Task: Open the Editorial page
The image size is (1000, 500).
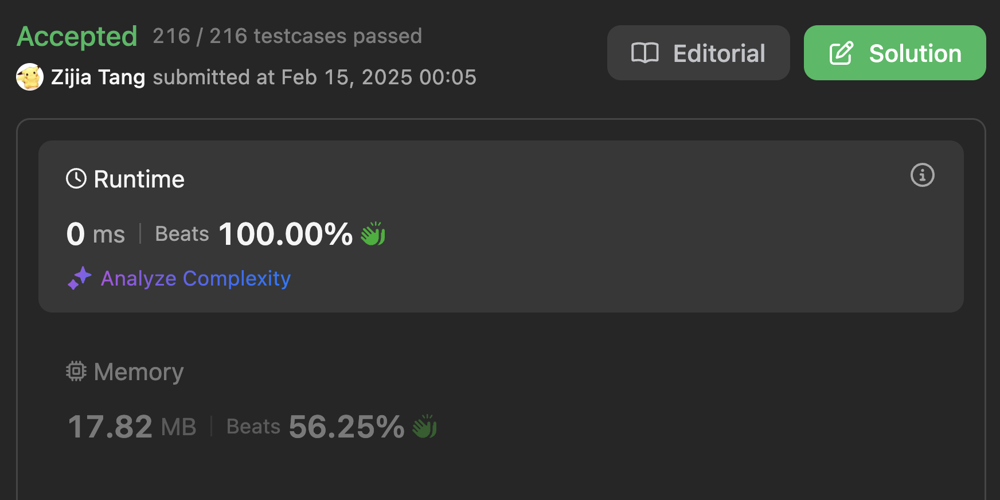Action: click(x=698, y=53)
